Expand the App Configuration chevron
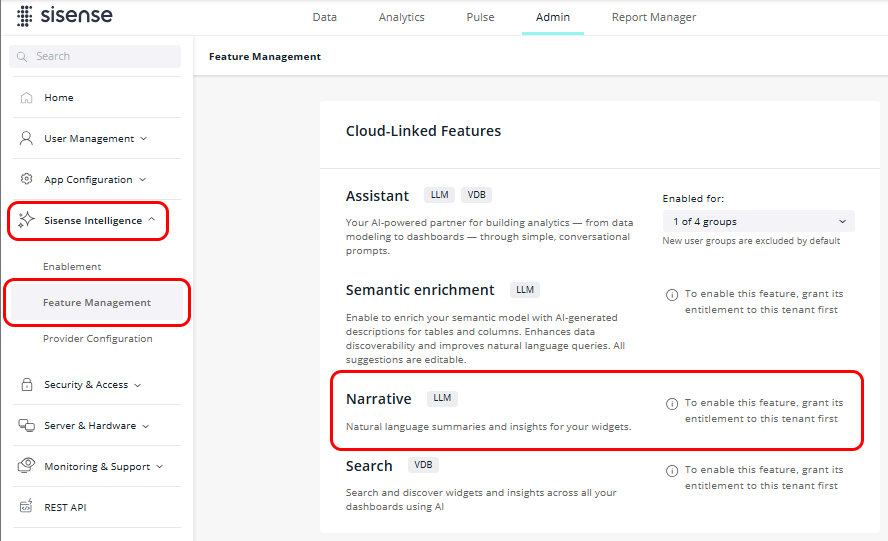The height and width of the screenshot is (541, 888). pyautogui.click(x=143, y=180)
